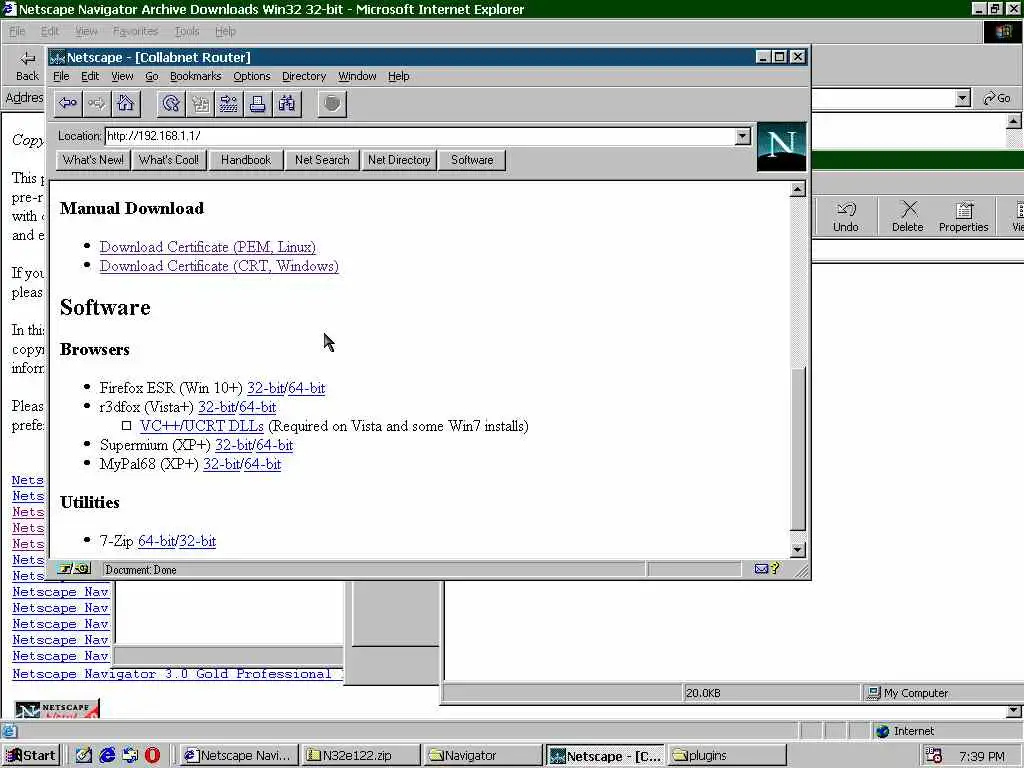Click the Net Search directory button
1024x768 pixels.
pyautogui.click(x=322, y=160)
